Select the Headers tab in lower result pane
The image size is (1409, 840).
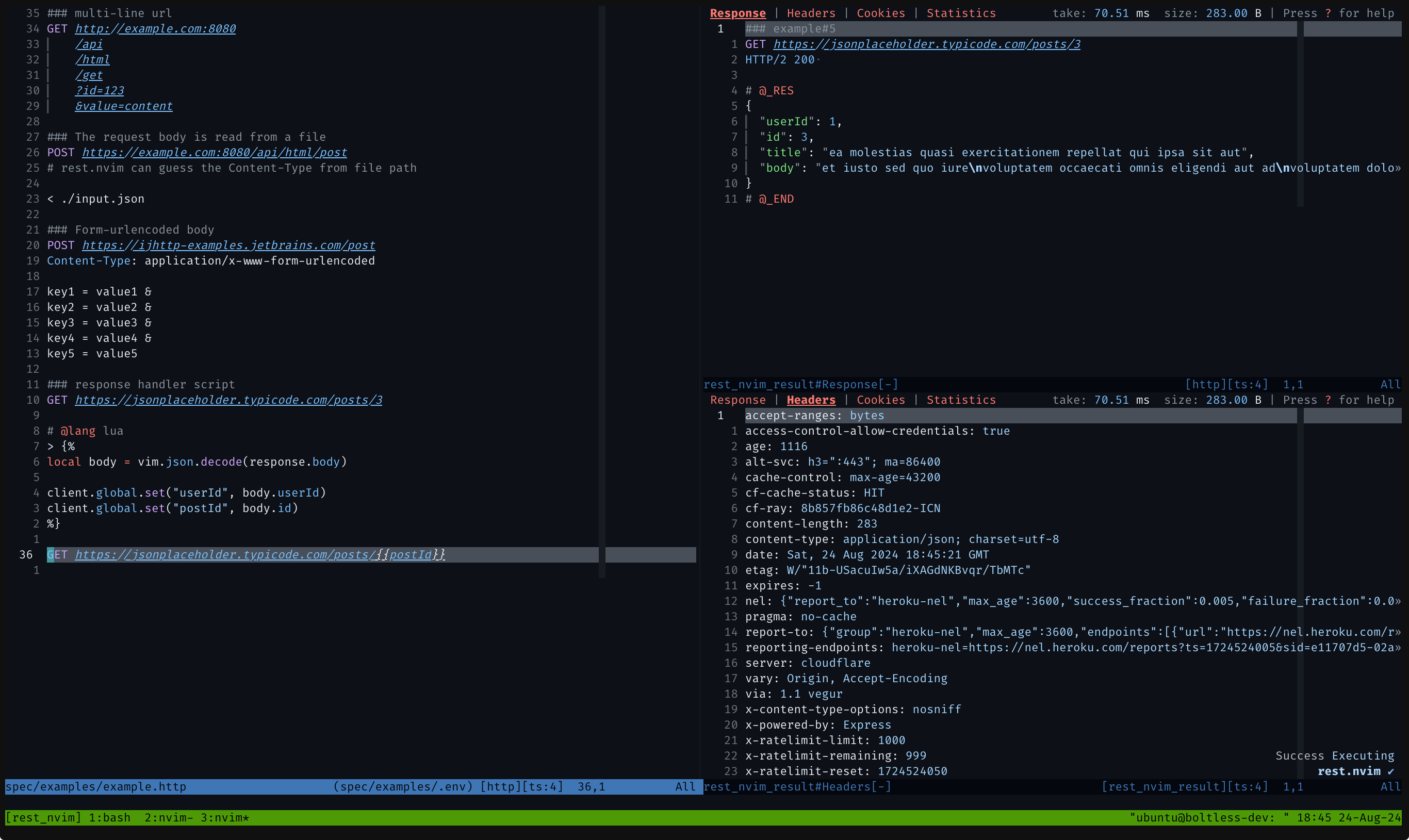click(811, 400)
